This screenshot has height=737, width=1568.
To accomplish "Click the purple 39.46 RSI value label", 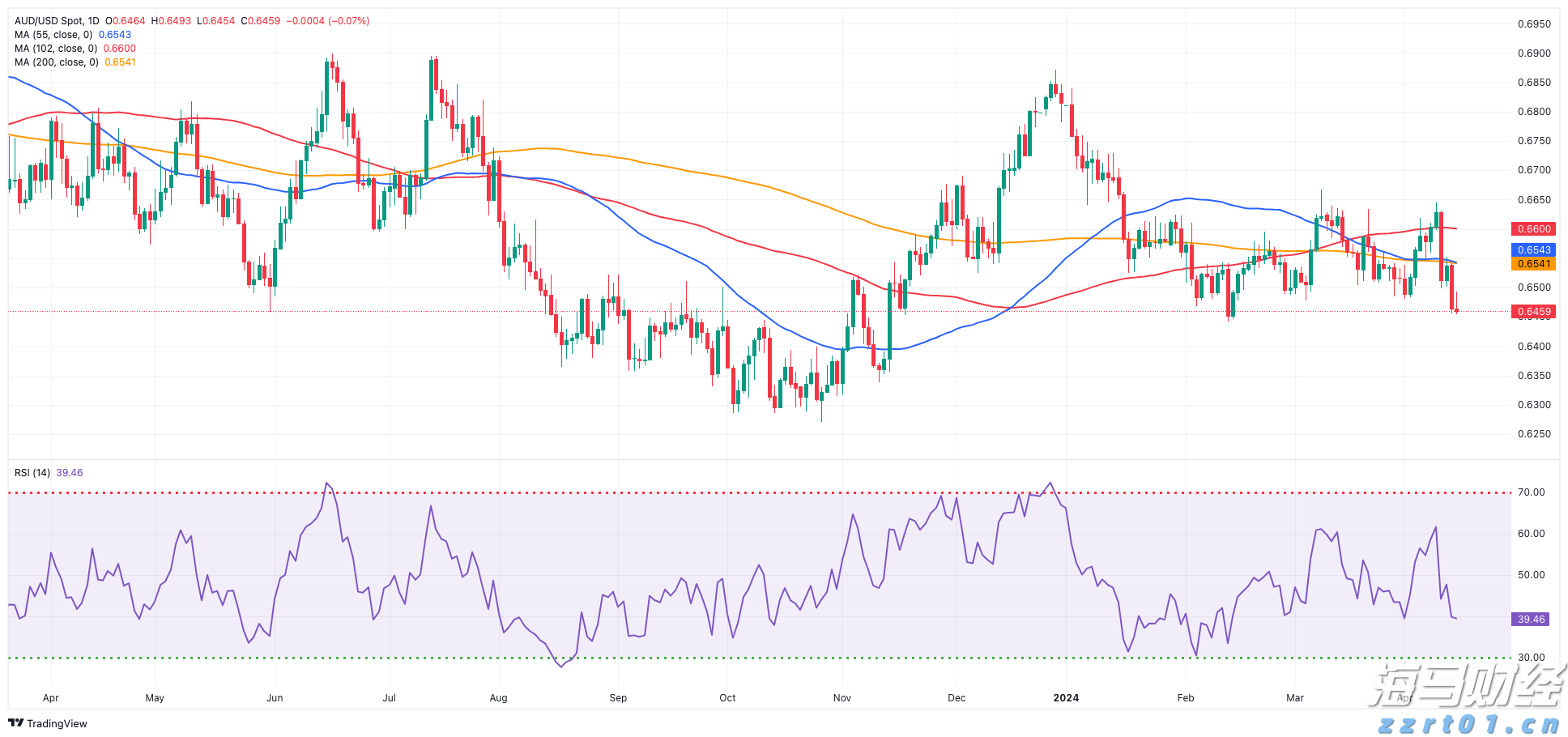I will [1531, 620].
